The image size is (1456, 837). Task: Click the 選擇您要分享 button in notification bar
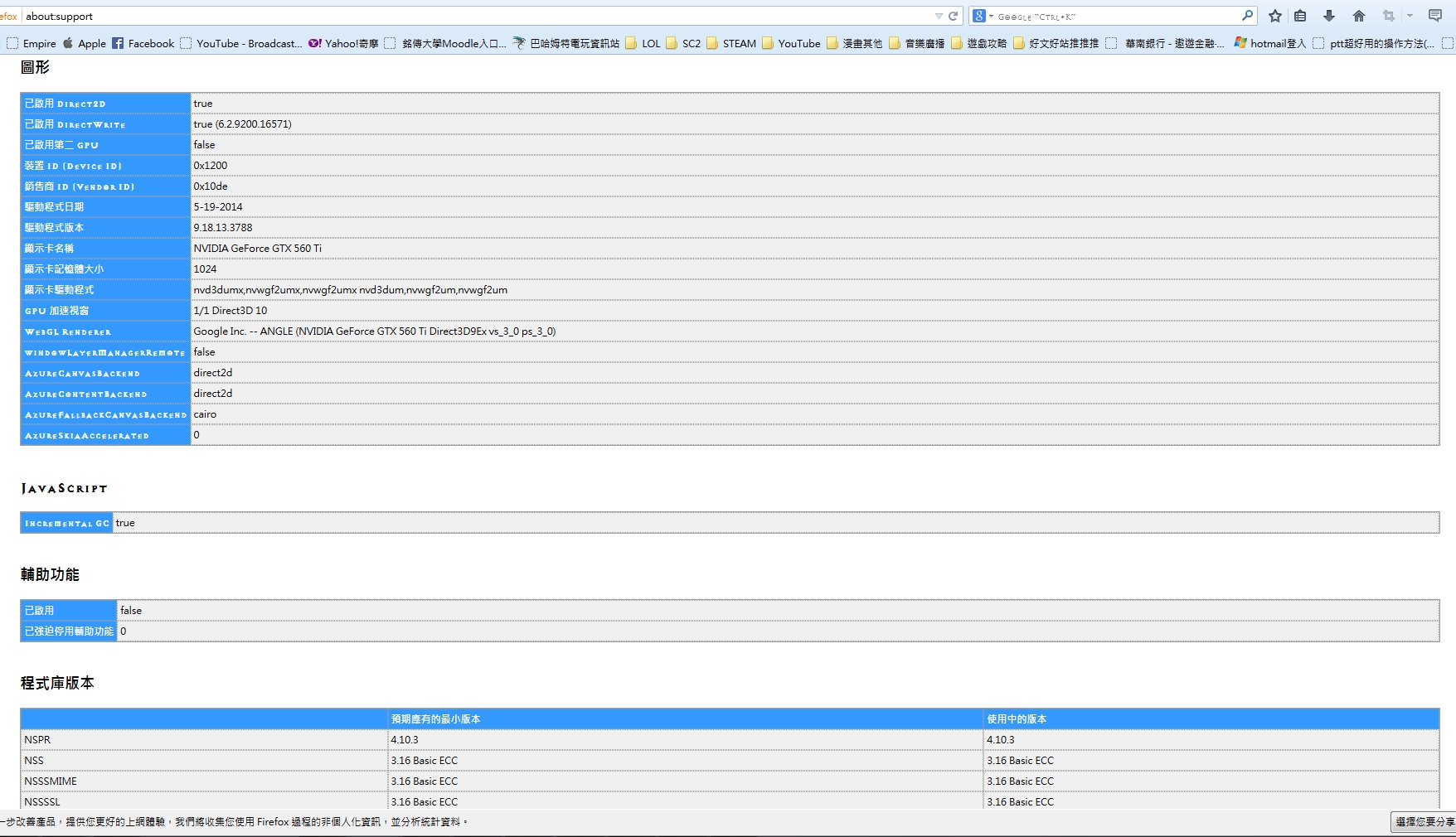click(1424, 821)
